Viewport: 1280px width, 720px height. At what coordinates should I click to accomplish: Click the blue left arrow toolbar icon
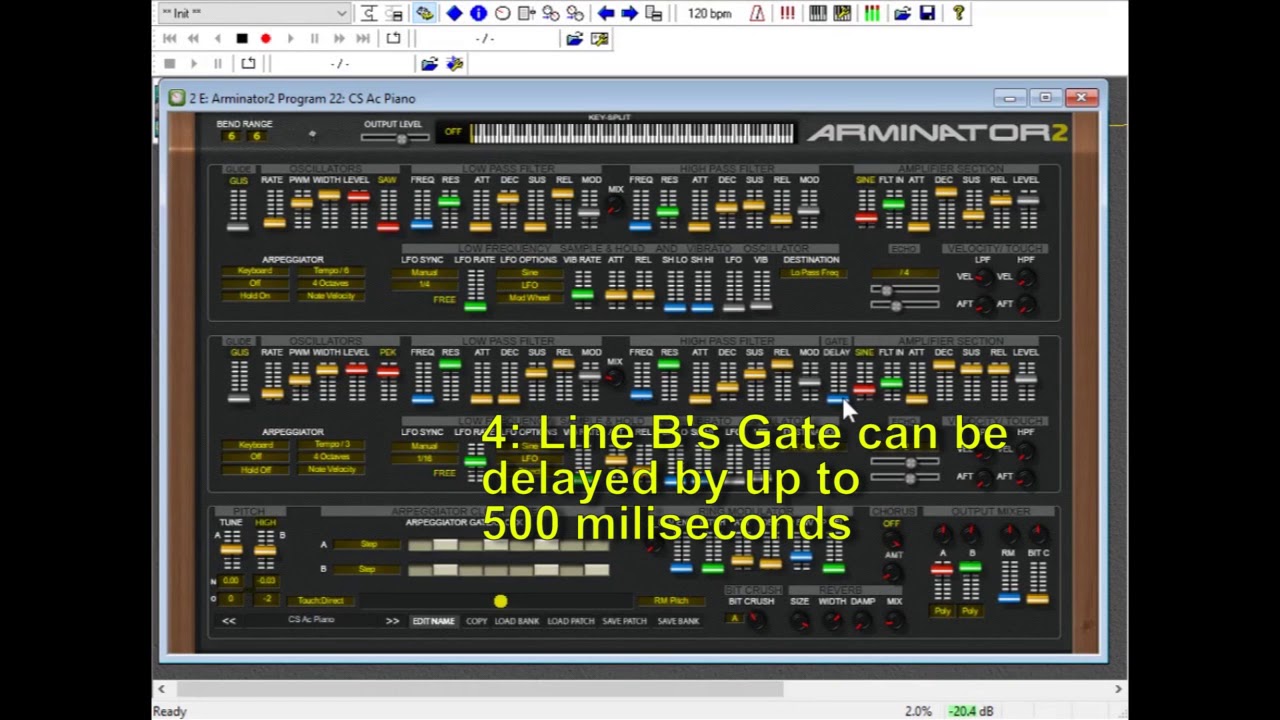coord(606,13)
